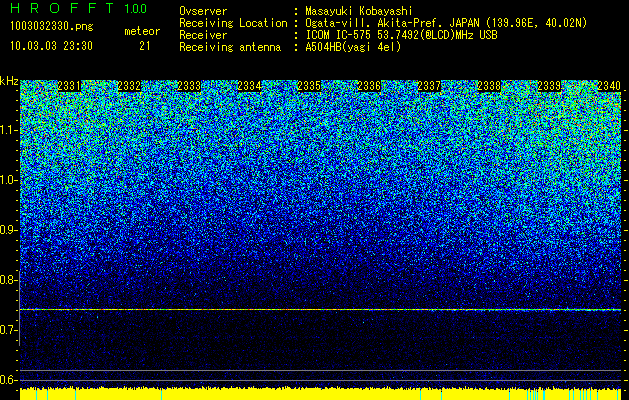Click the A504HB(yagi 4el) antenna text
This screenshot has width=629, height=400.
click(x=353, y=47)
